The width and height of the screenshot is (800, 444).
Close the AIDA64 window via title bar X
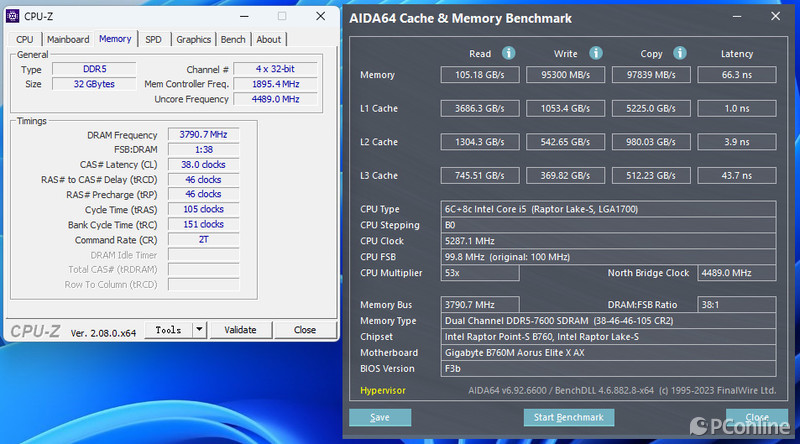(x=776, y=16)
